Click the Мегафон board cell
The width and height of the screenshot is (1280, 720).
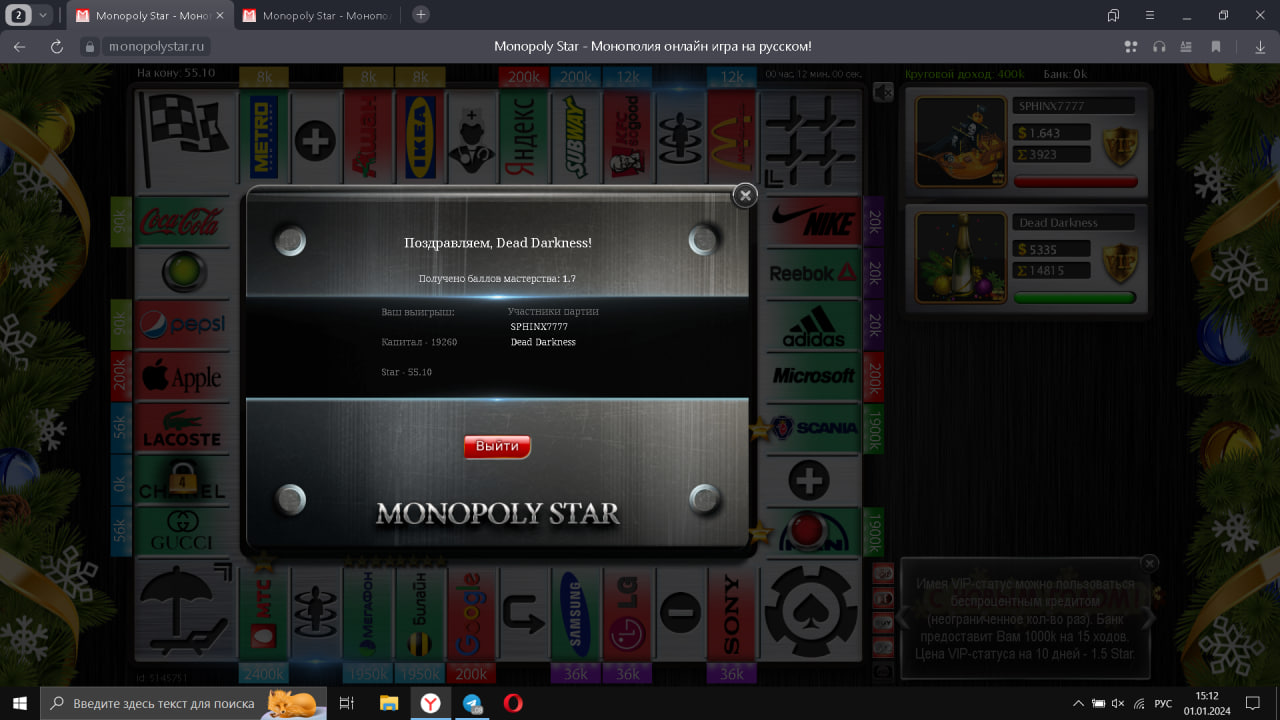pyautogui.click(x=368, y=613)
